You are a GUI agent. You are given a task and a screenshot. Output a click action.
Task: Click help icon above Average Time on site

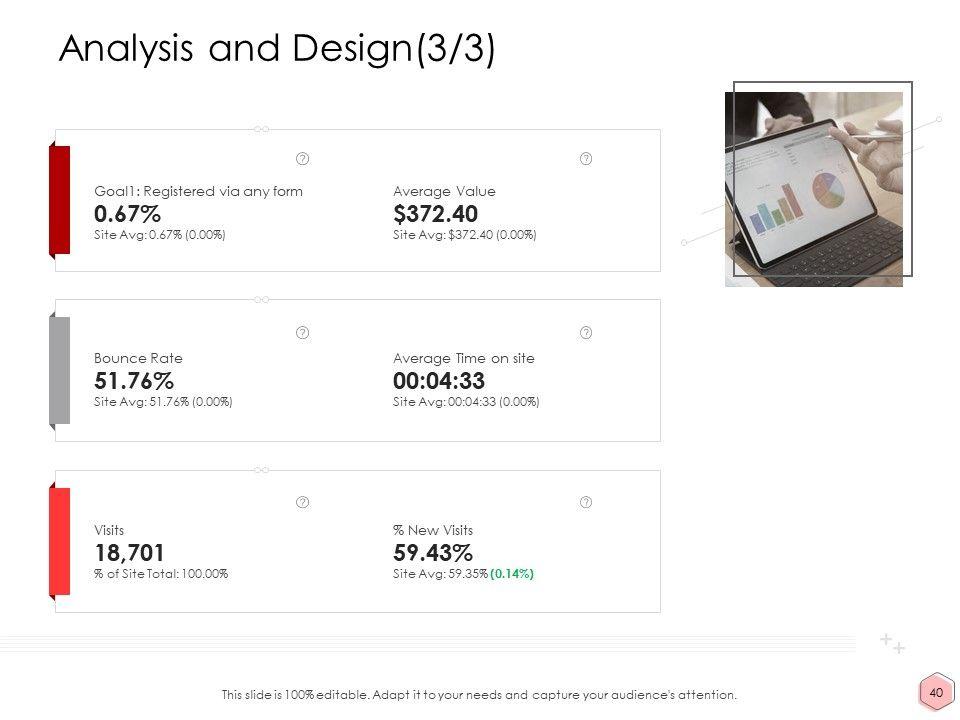click(586, 331)
